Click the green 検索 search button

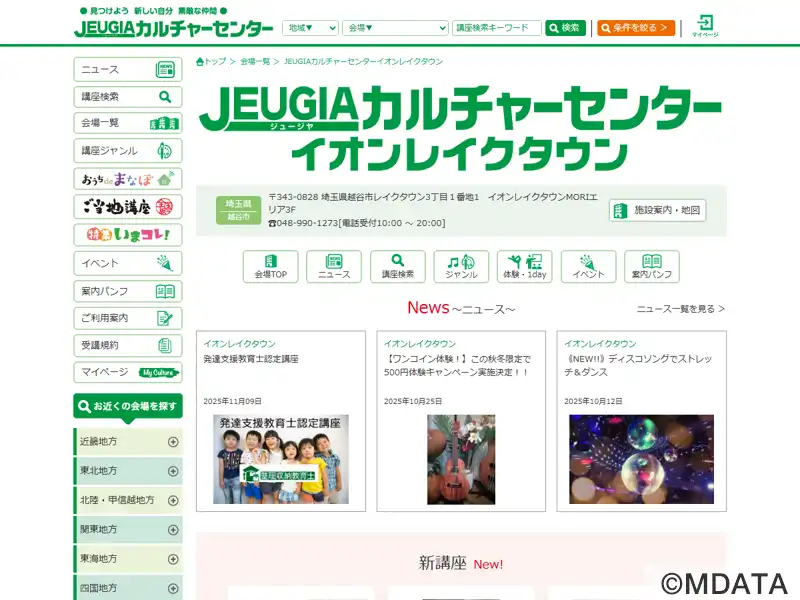click(565, 28)
